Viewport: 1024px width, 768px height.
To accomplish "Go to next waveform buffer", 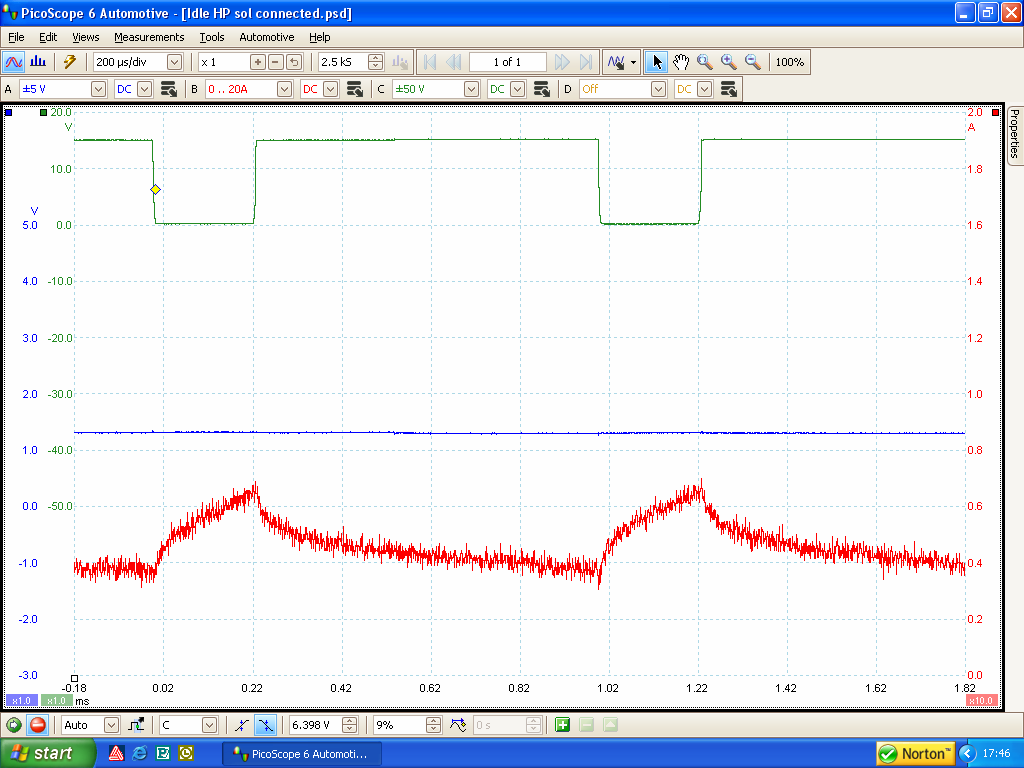I will click(562, 62).
